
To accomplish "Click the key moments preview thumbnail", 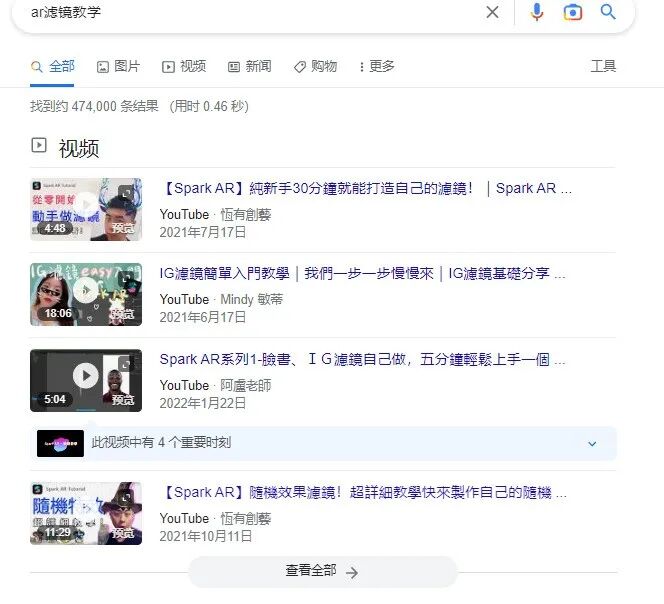I will (x=60, y=443).
